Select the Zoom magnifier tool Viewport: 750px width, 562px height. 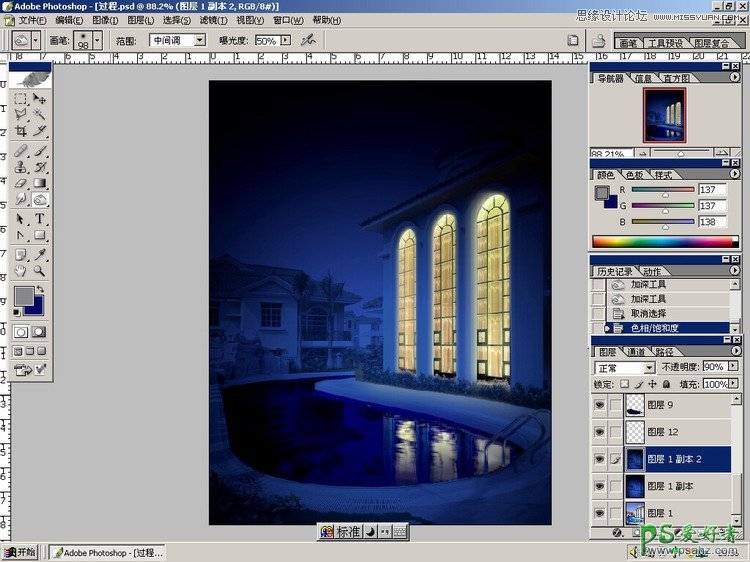pos(40,270)
